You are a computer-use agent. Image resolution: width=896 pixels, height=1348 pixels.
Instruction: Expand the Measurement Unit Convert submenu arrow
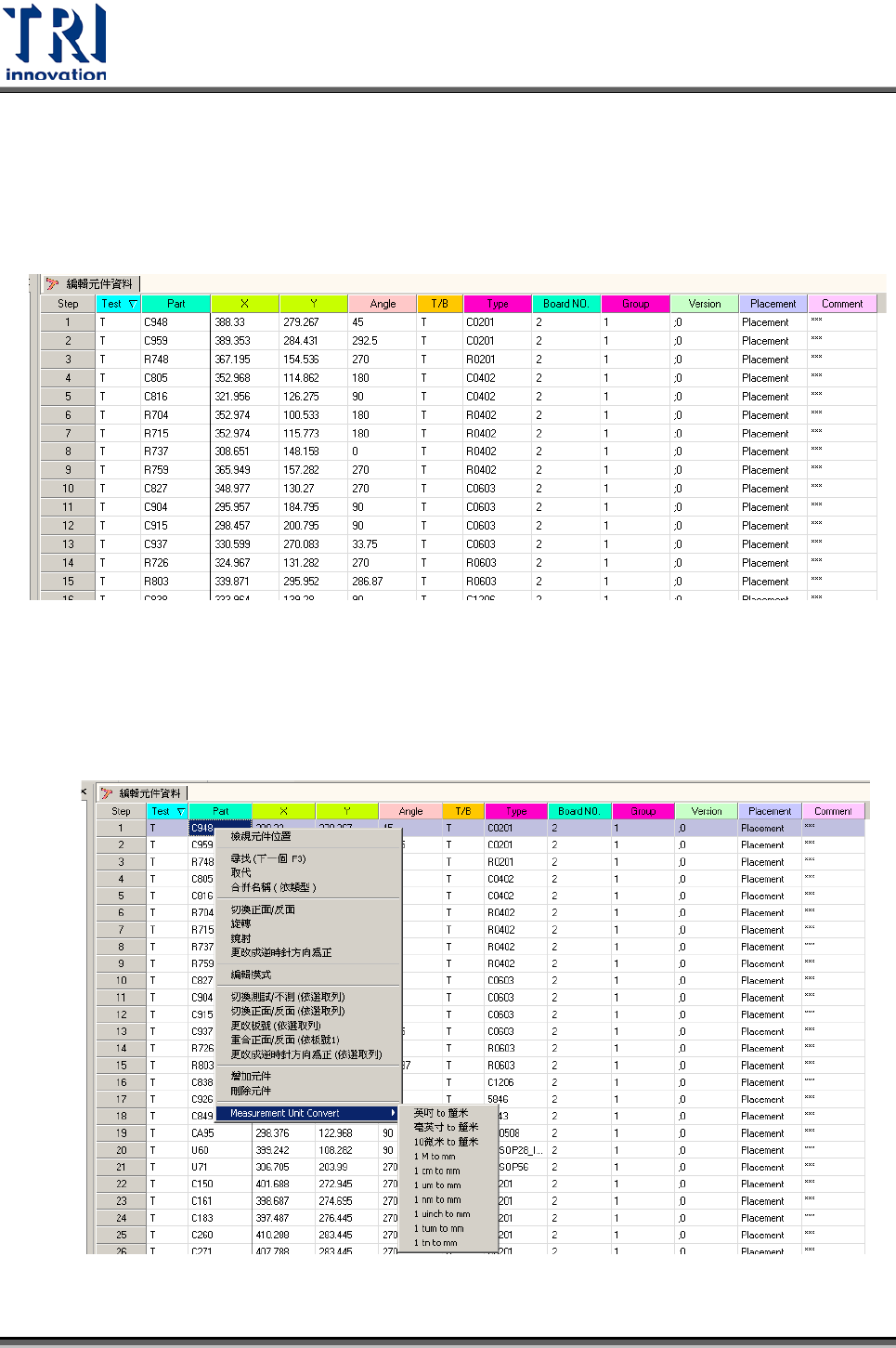click(394, 1113)
